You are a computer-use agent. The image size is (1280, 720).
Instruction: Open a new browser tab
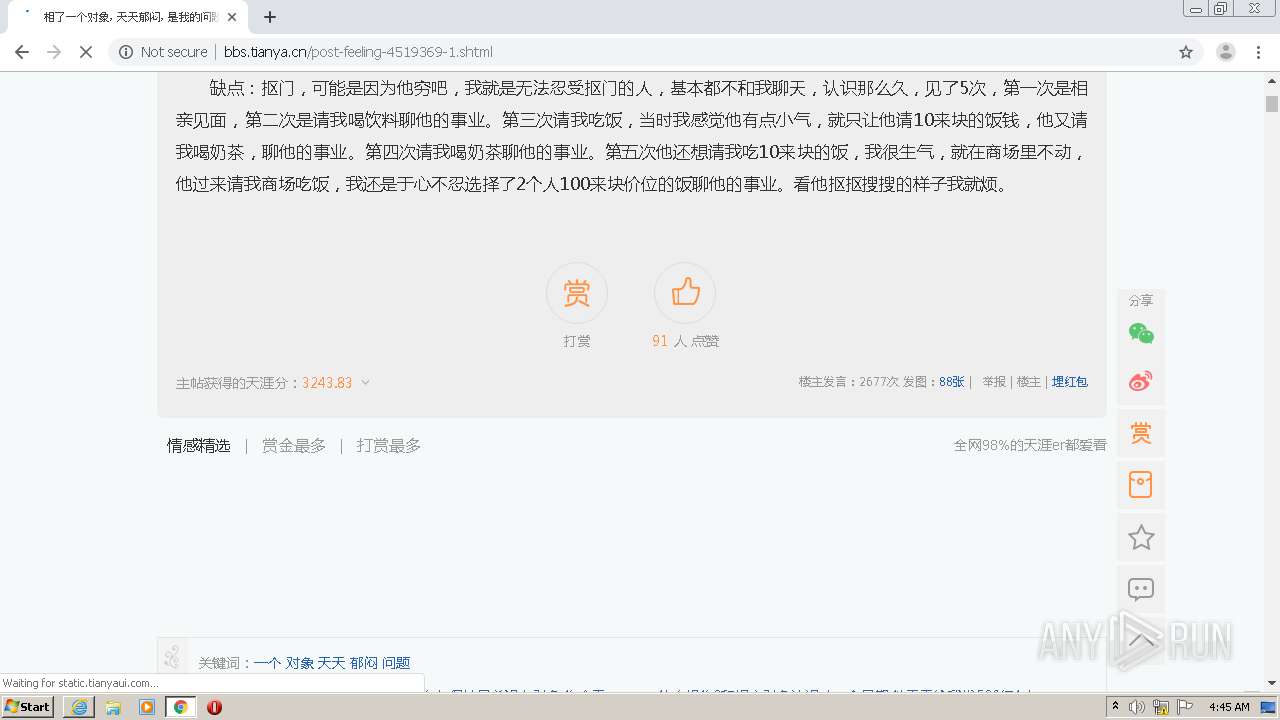tap(270, 17)
